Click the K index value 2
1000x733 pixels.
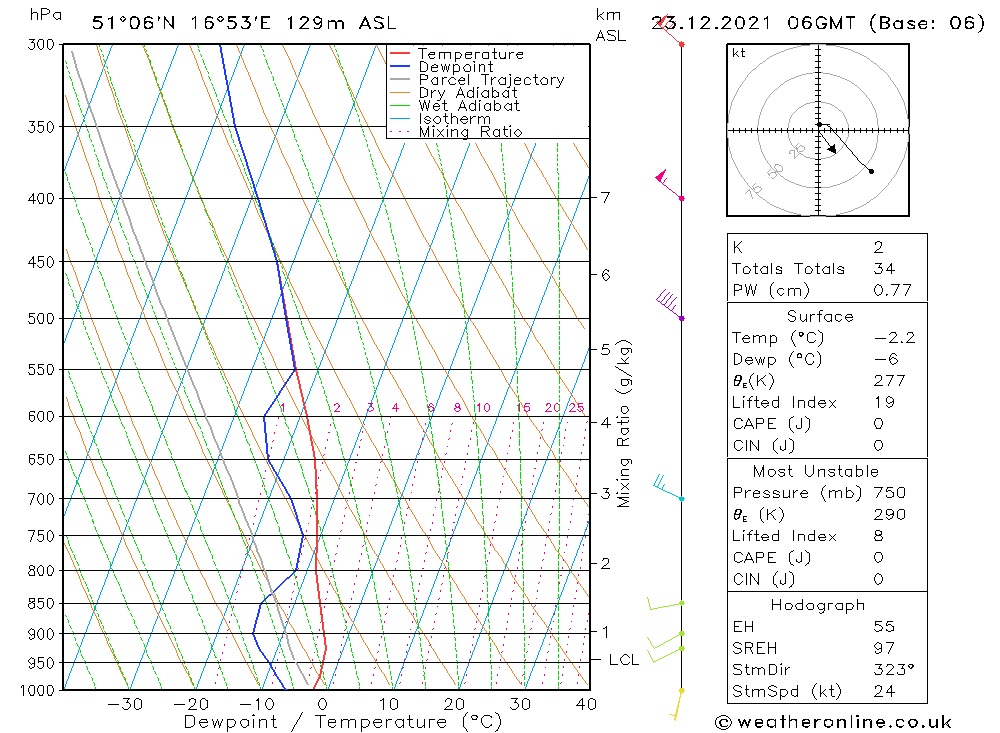(x=878, y=247)
